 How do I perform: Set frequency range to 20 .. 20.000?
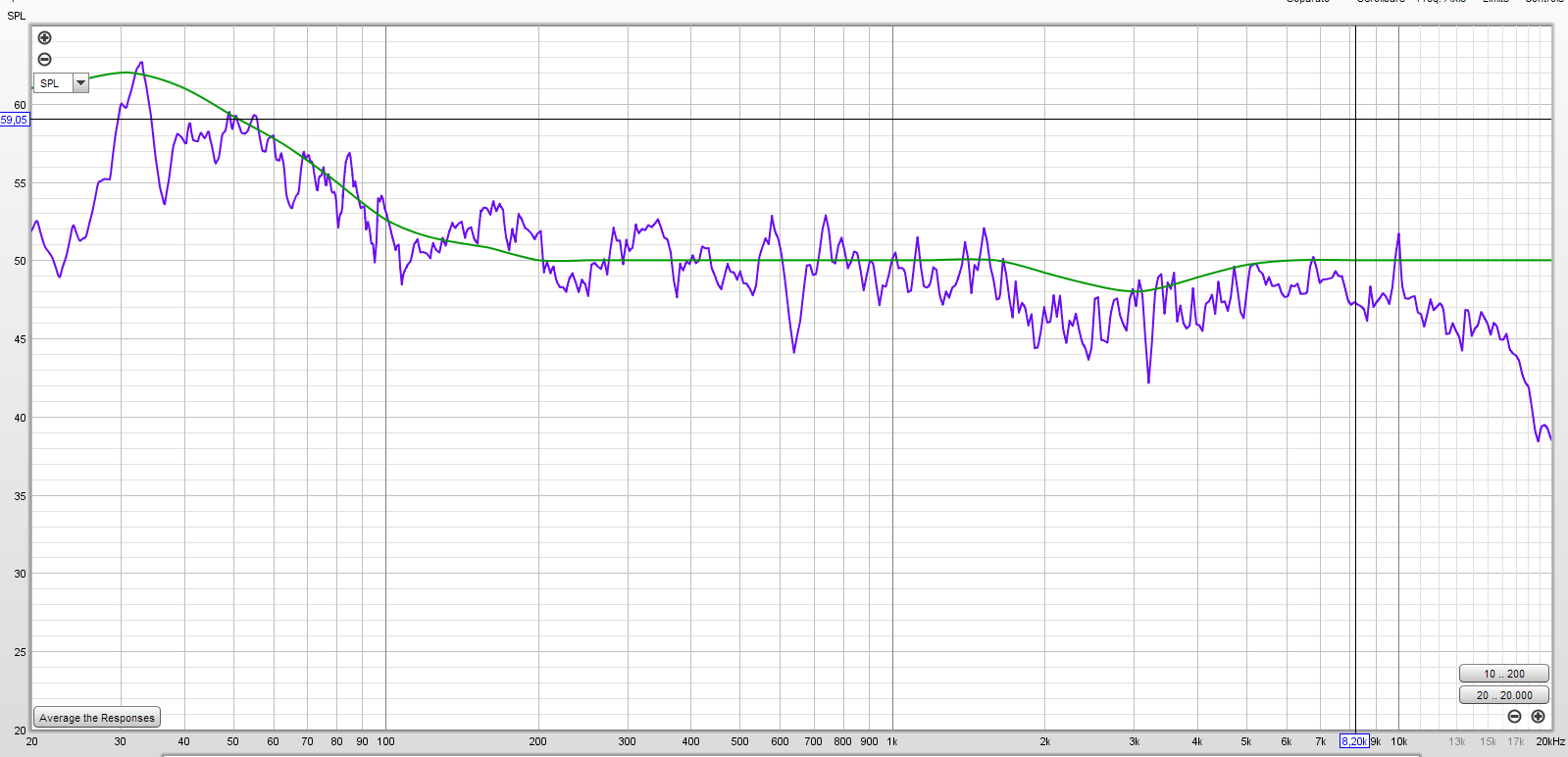pos(1503,695)
